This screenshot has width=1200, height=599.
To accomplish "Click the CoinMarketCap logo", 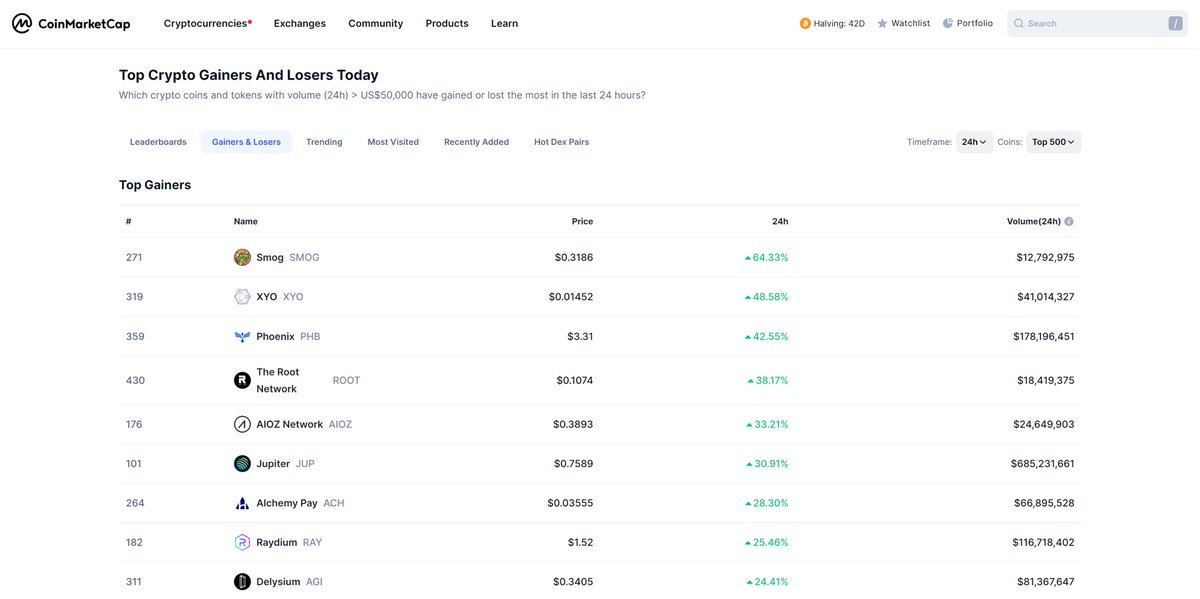I will coord(71,23).
